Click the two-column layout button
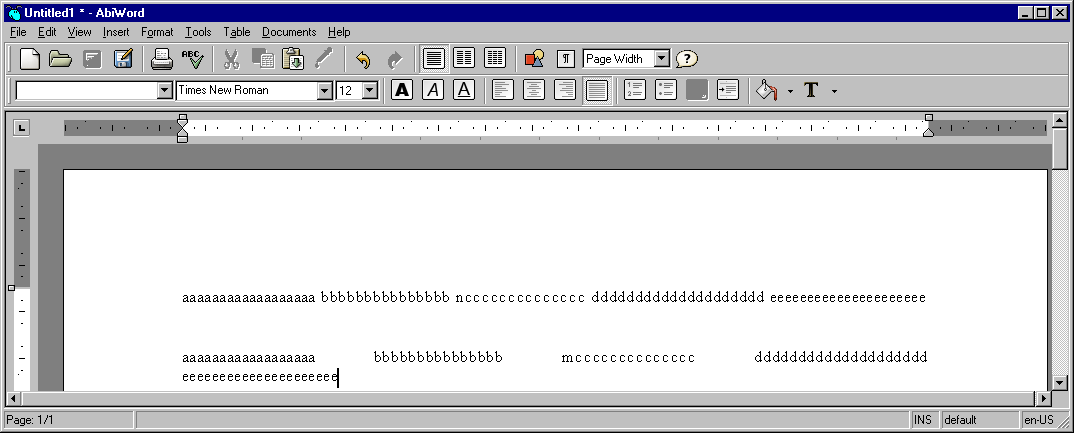The height and width of the screenshot is (433, 1074). 464,59
